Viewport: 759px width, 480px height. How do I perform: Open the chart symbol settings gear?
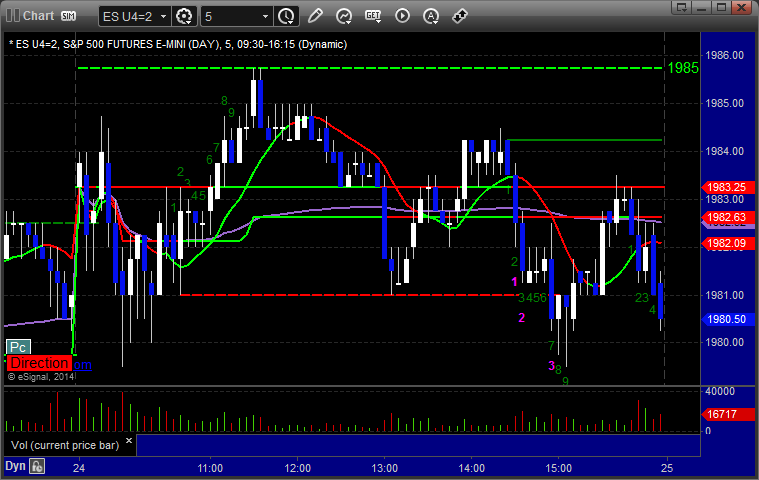pyautogui.click(x=184, y=16)
